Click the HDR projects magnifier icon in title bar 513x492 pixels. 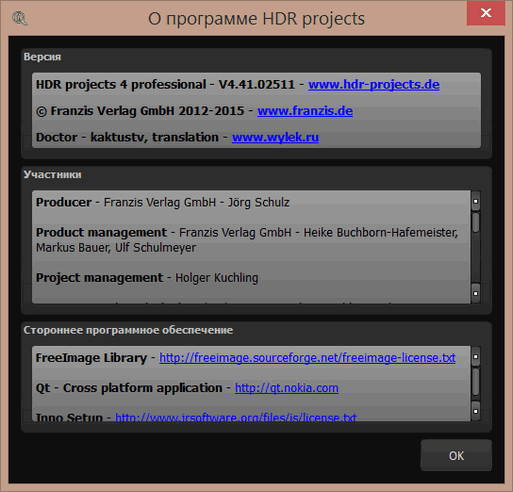coord(20,18)
